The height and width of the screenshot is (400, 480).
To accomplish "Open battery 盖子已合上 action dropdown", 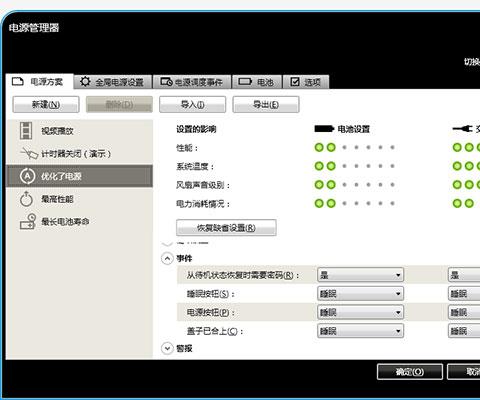I will (360, 331).
